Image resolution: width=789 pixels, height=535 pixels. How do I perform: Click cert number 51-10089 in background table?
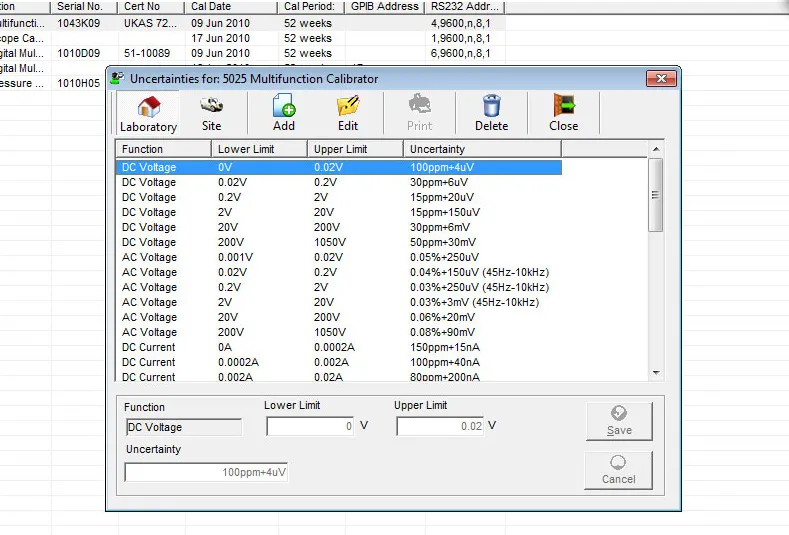point(147,53)
